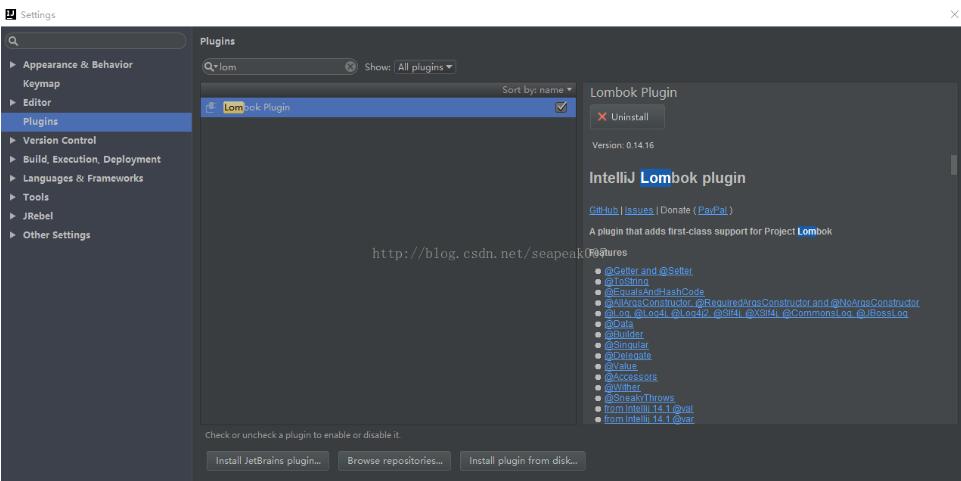Viewport: 961px width, 481px height.
Task: Open the Issues link
Action: [x=639, y=210]
